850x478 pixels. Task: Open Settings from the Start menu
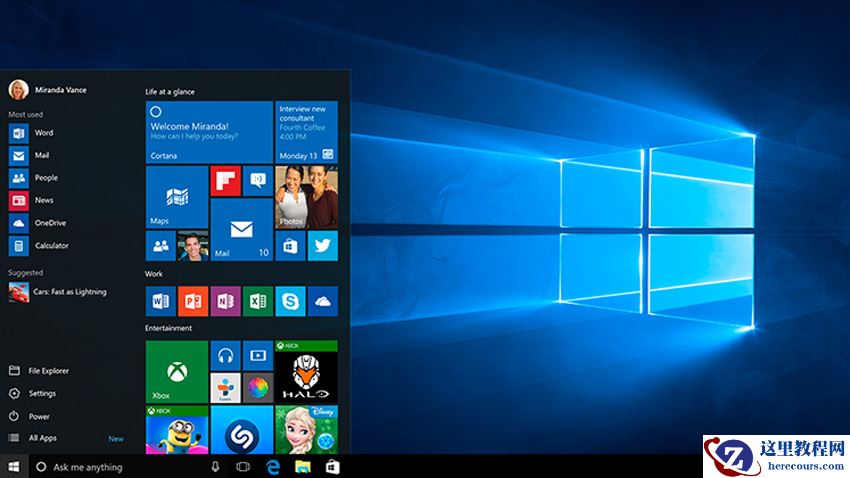(x=33, y=393)
